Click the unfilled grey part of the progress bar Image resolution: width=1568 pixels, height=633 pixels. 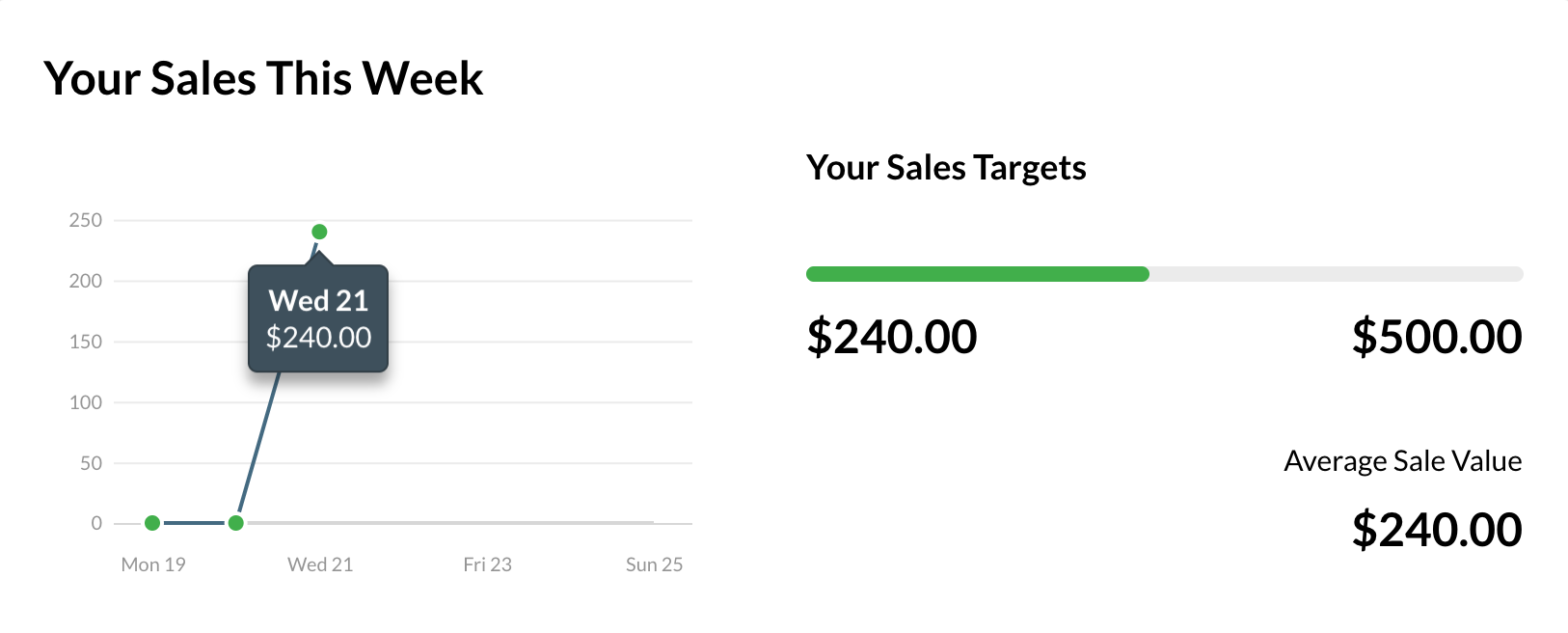[x=1336, y=274]
